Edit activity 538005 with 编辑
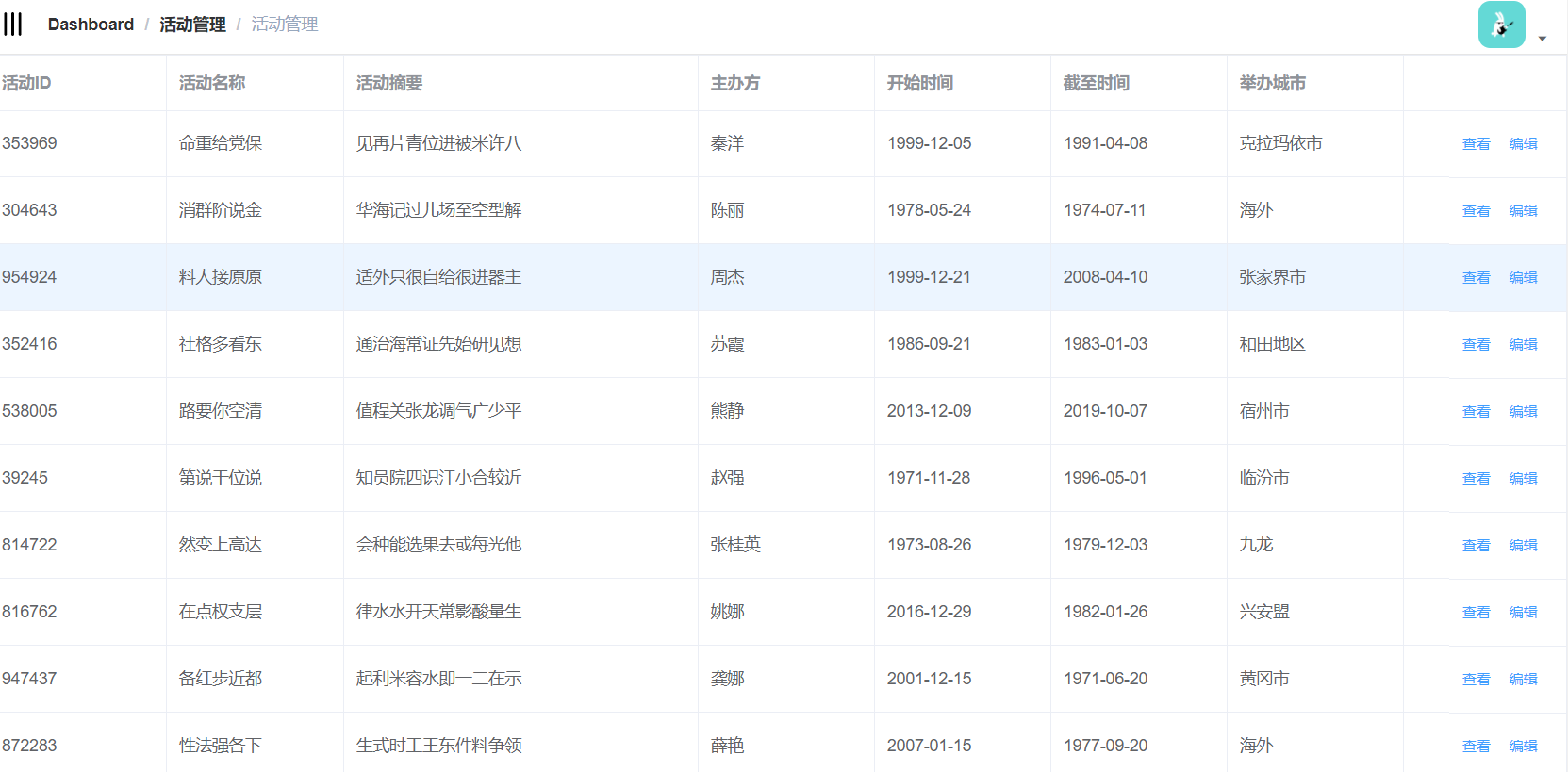1568x772 pixels. [x=1524, y=412]
